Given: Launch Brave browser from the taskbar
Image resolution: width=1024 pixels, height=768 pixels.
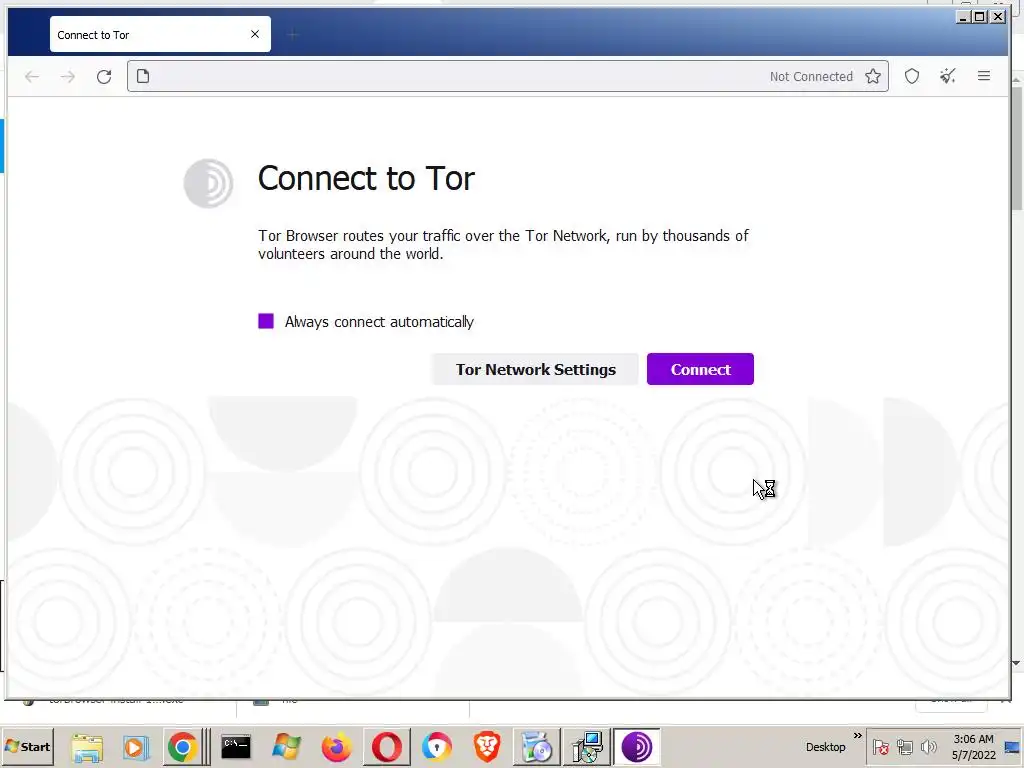Looking at the screenshot, I should coord(487,747).
